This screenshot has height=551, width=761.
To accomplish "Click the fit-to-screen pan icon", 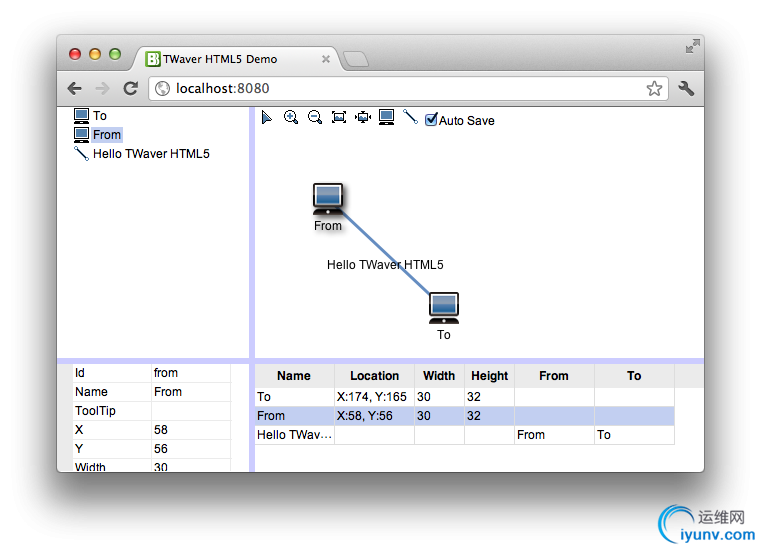I will [x=363, y=117].
